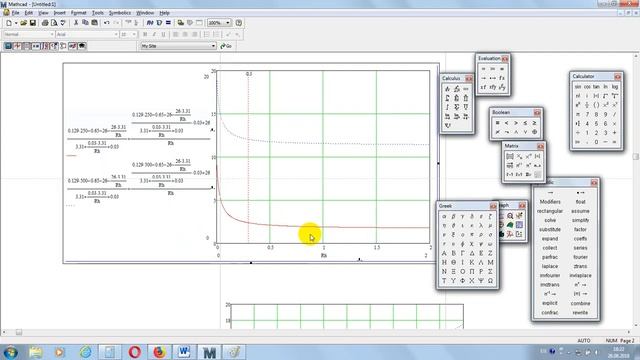Image resolution: width=640 pixels, height=360 pixels.
Task: Click the Zoom icon in Graph palette
Action: point(510,216)
